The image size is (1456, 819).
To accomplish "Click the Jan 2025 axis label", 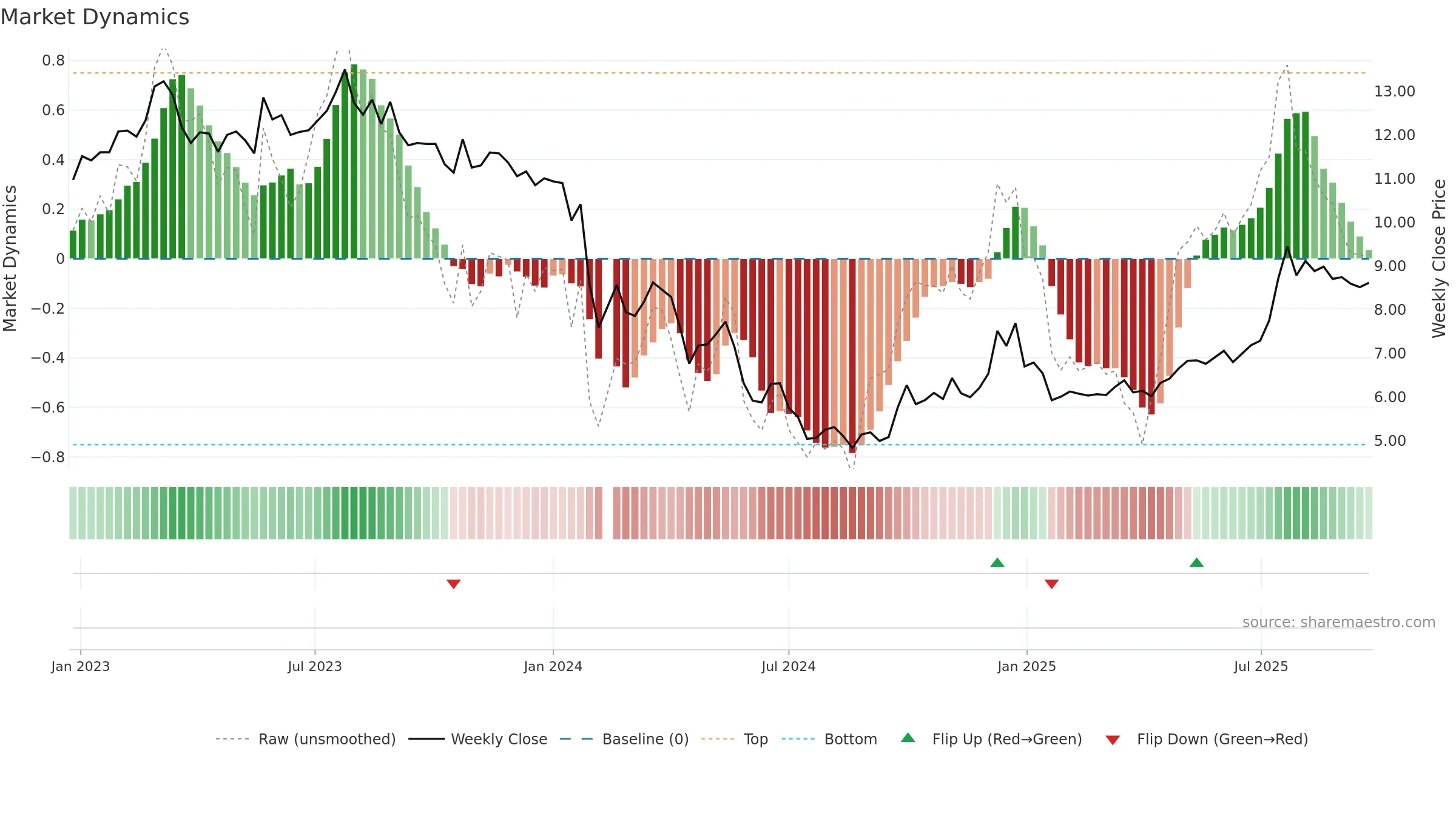I will [x=1027, y=666].
